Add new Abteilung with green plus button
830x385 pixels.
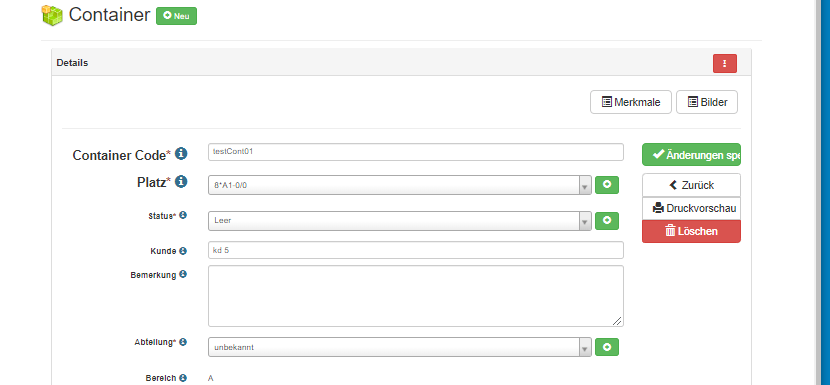pos(607,347)
